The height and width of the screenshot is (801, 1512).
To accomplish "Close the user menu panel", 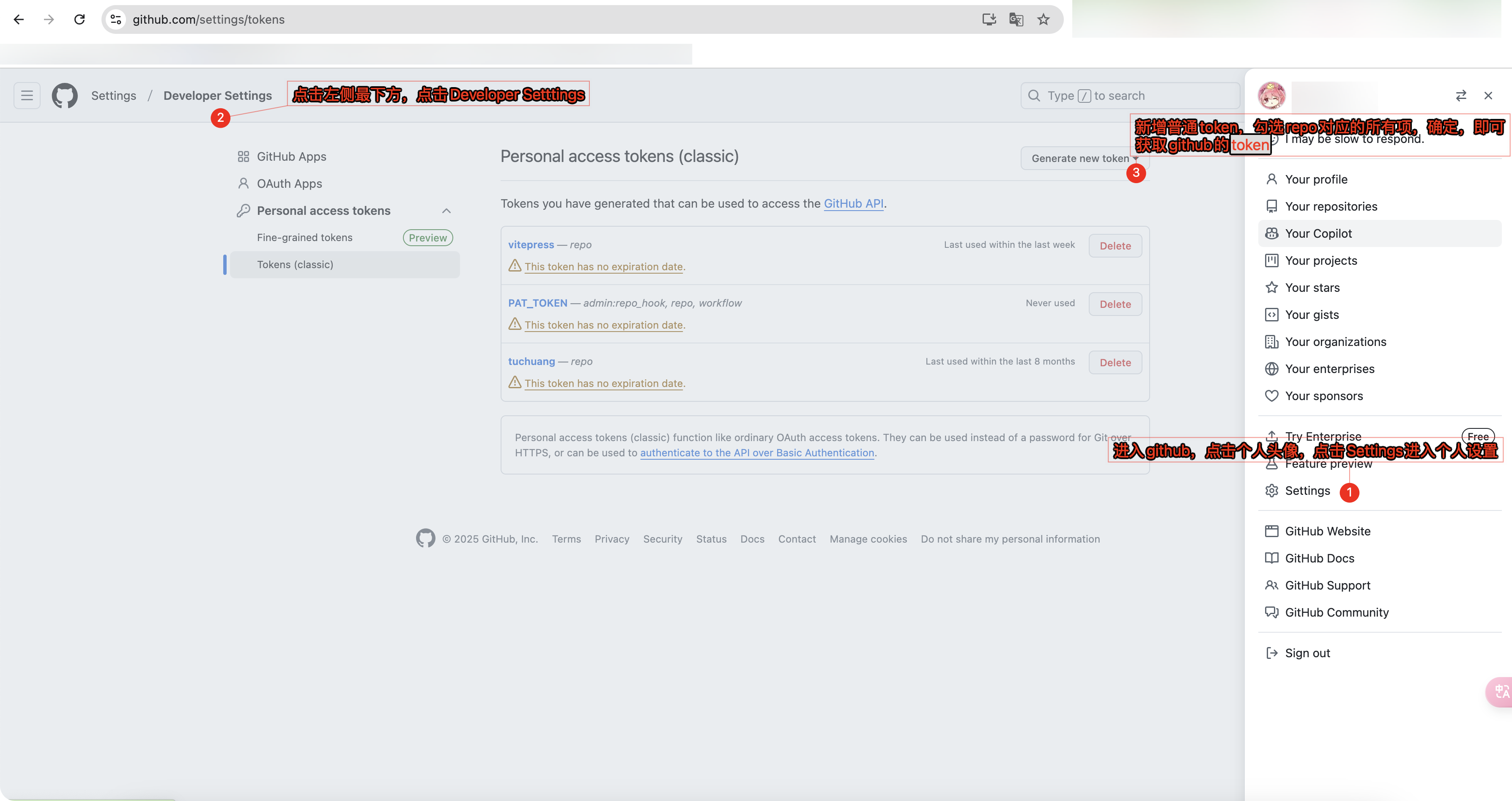I will [1488, 95].
